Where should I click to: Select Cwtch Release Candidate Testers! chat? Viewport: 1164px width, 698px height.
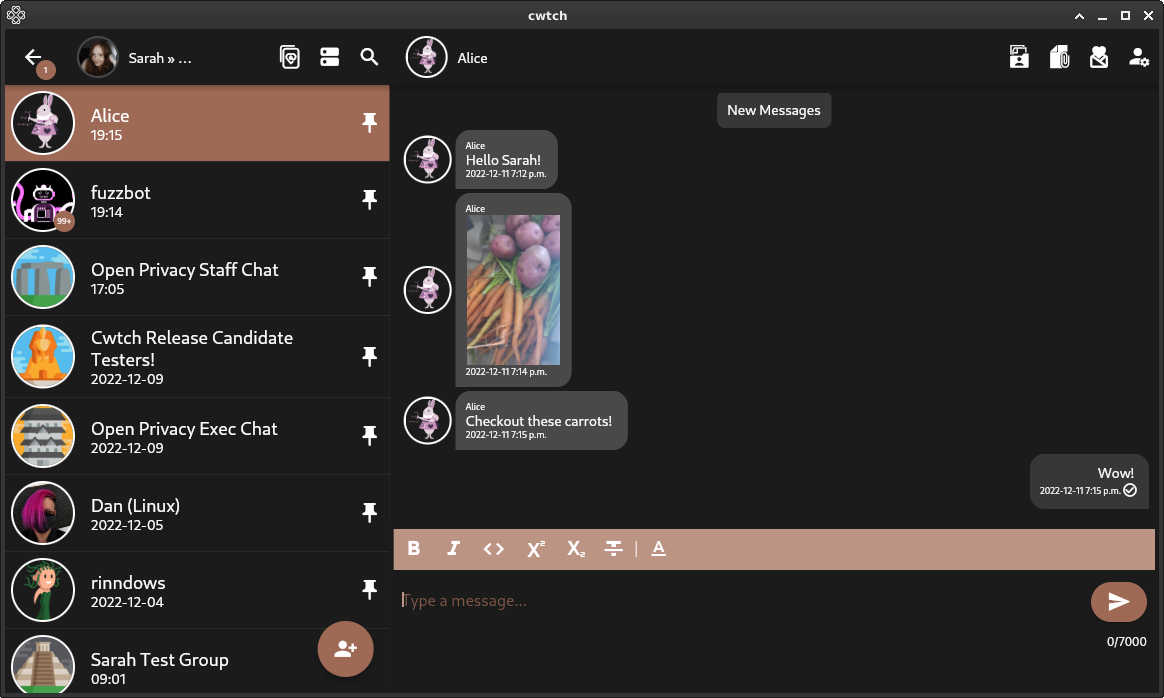point(197,357)
